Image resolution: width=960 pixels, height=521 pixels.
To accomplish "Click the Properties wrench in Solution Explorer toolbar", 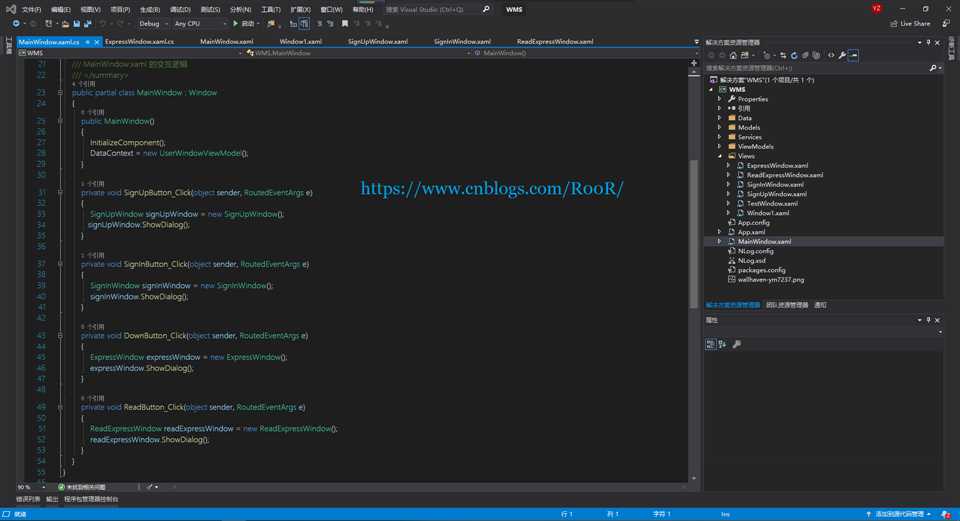I will [842, 55].
